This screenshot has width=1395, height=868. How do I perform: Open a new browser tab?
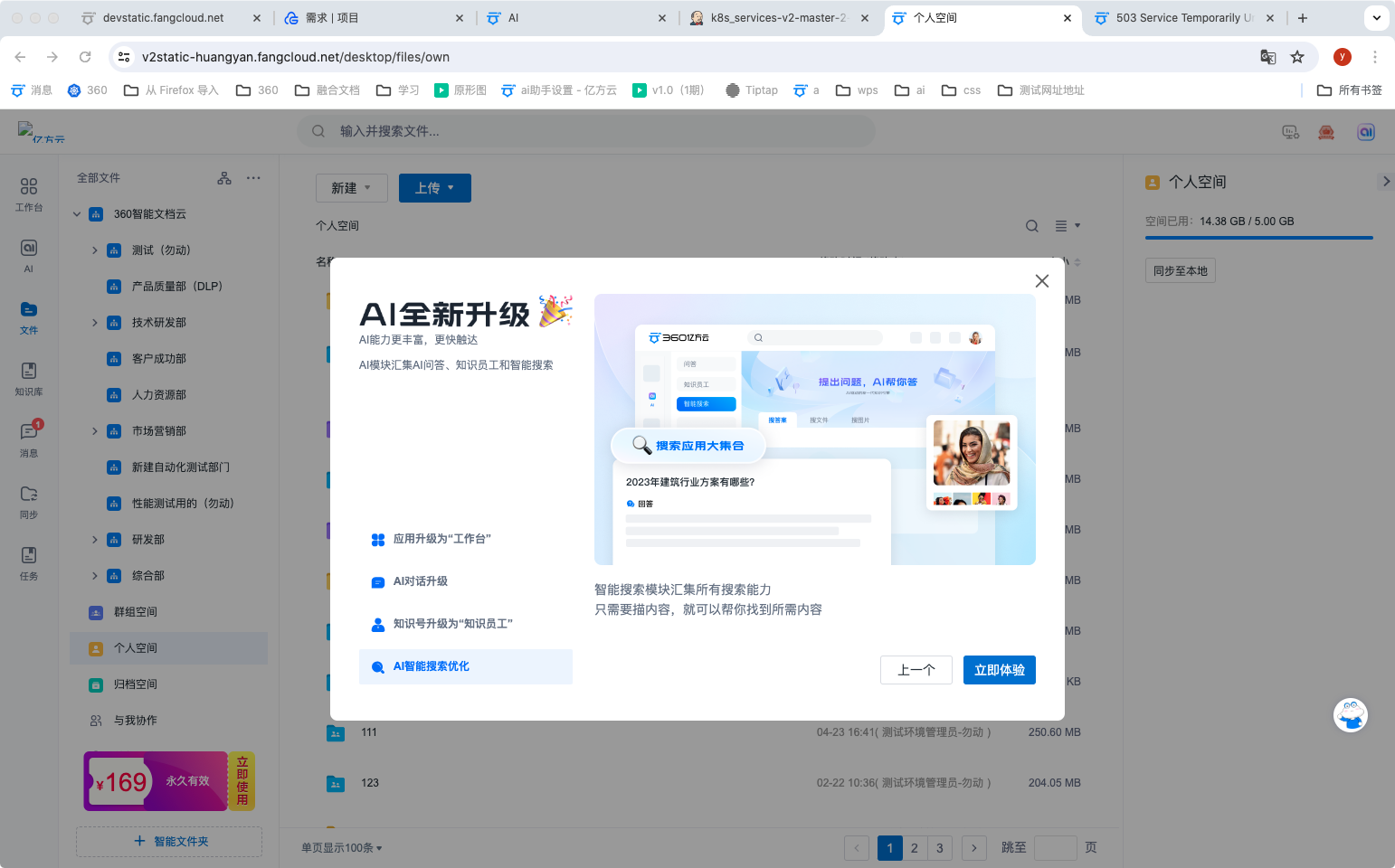(x=1303, y=18)
